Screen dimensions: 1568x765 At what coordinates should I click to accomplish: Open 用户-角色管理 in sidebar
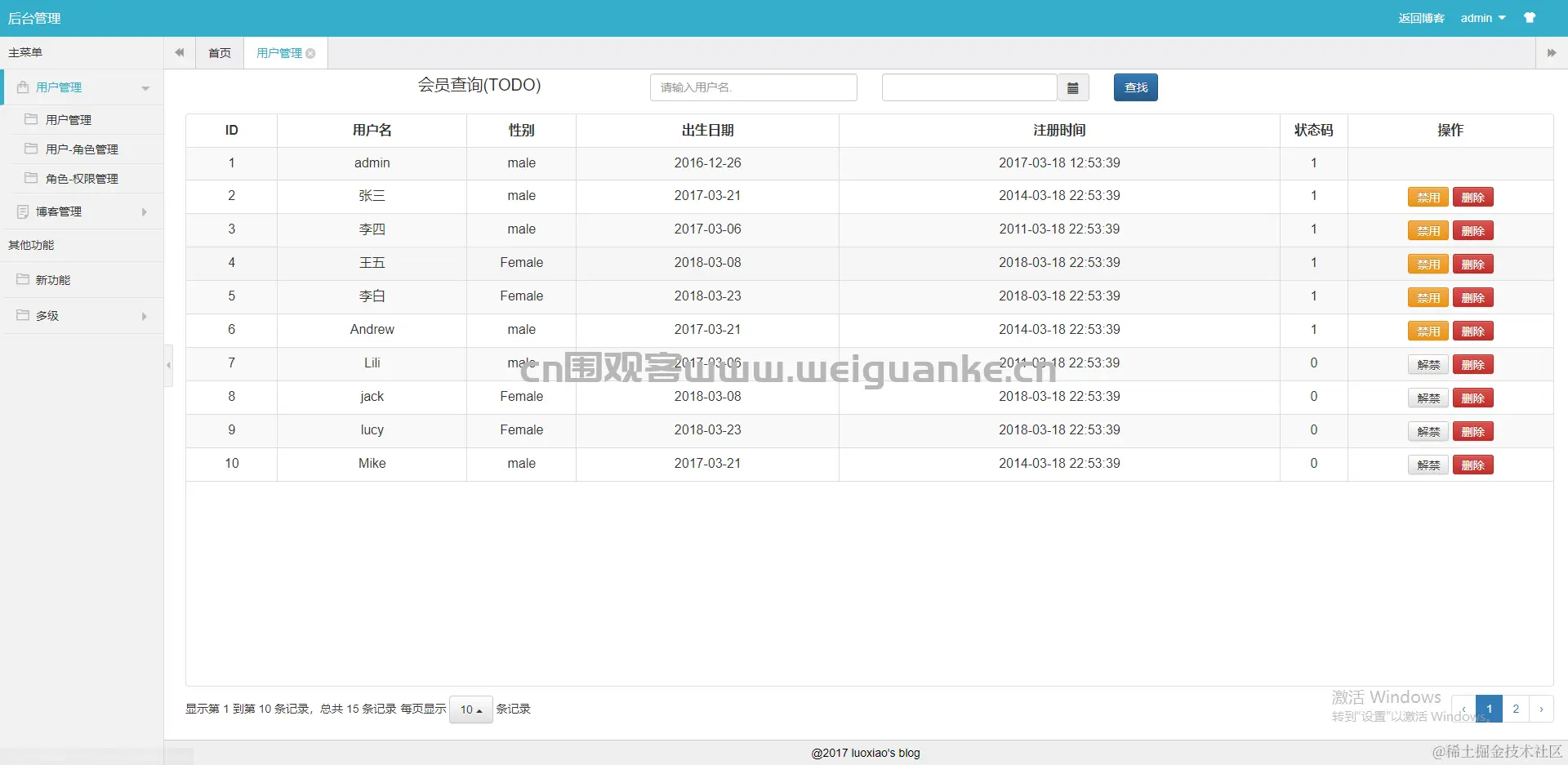tap(82, 149)
